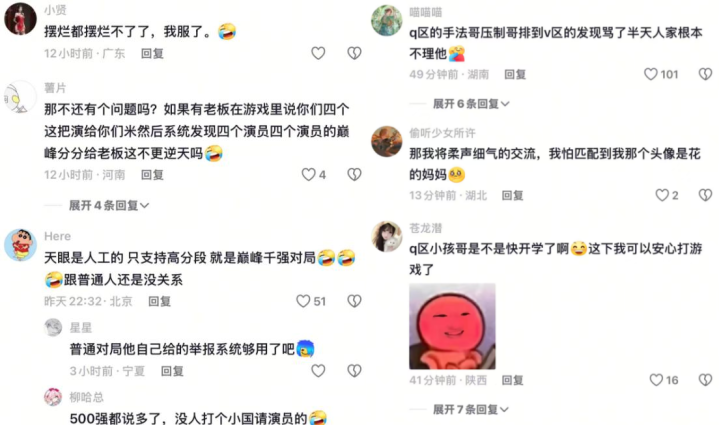The height and width of the screenshot is (425, 719).
Task: Like 薯片's comment showing 4 likes
Action: [309, 174]
